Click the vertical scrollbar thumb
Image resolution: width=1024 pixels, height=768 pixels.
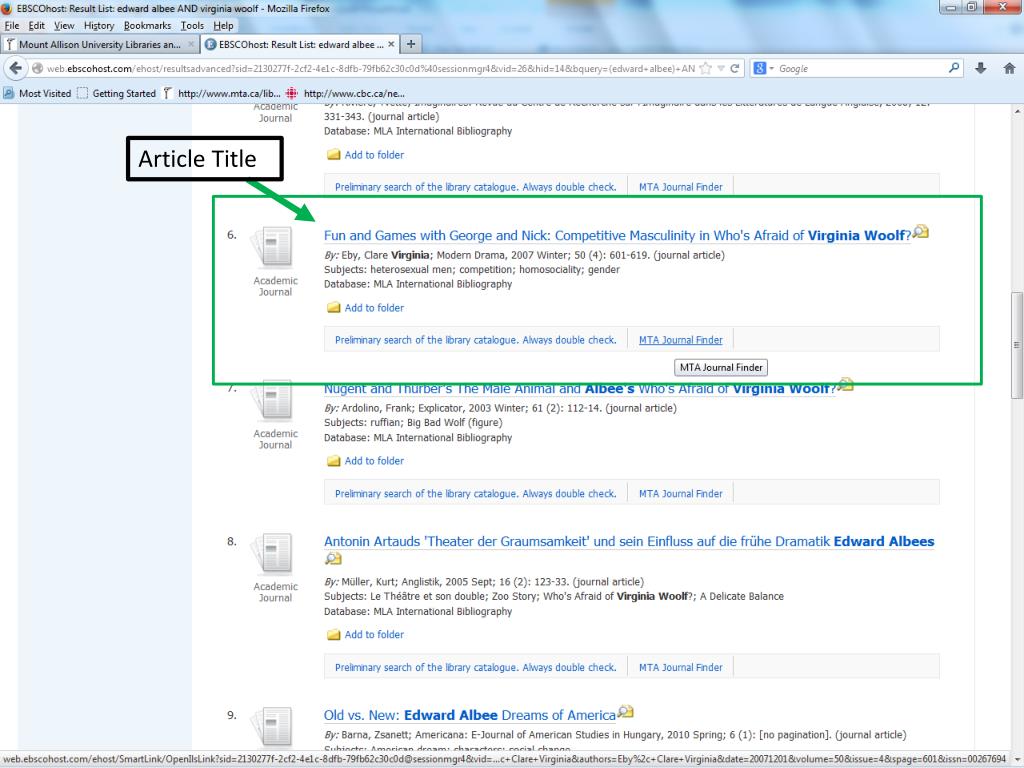pos(1016,344)
